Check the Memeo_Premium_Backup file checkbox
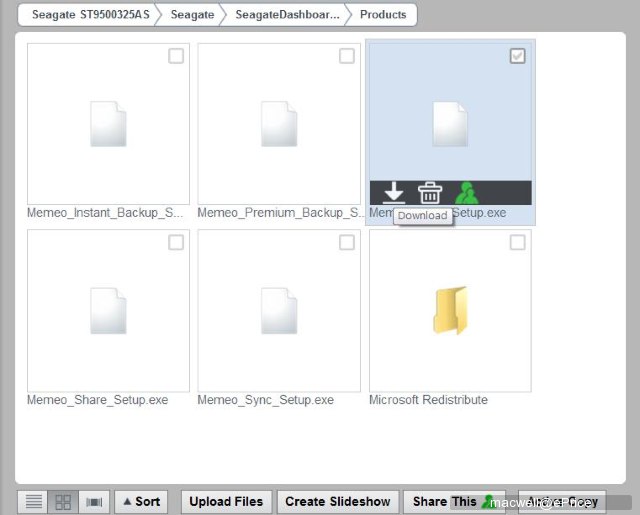 coord(347,56)
